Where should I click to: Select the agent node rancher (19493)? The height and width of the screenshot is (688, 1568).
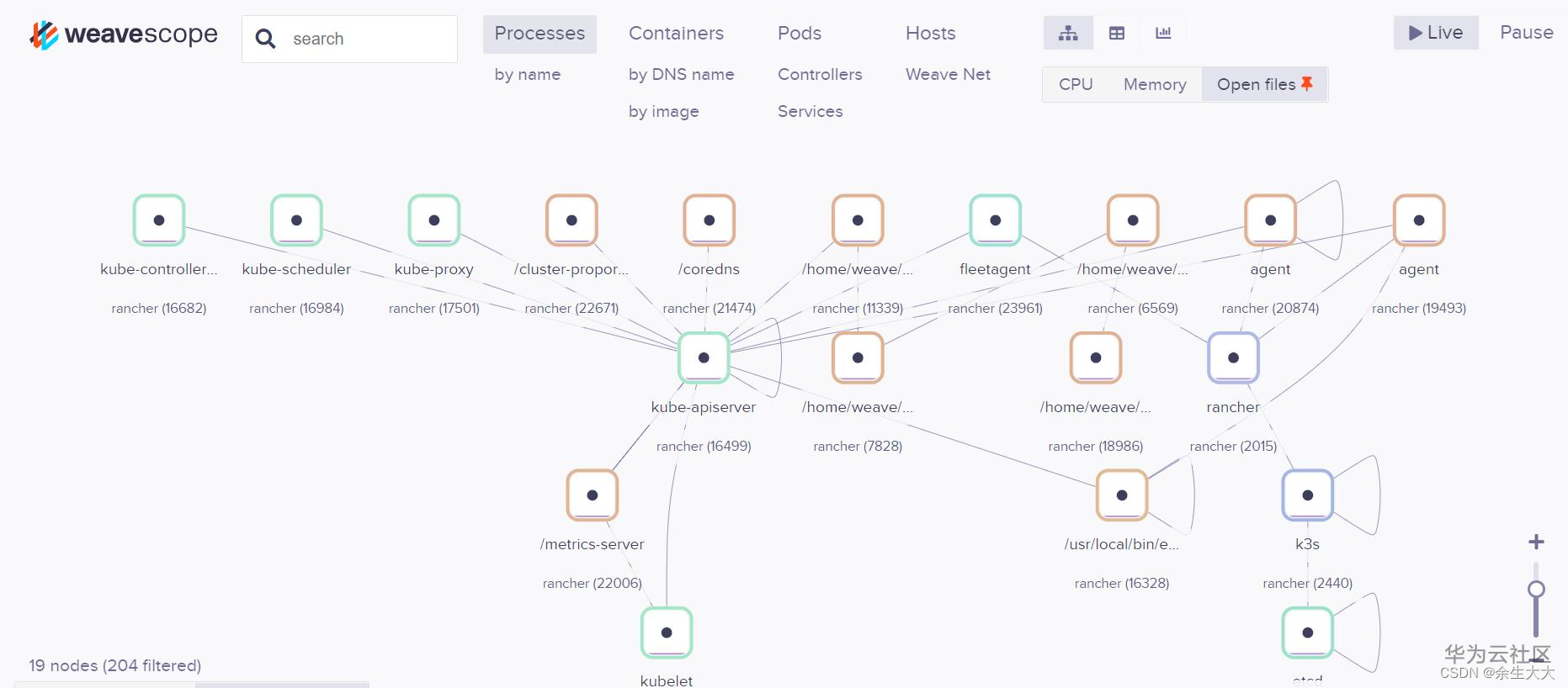point(1419,220)
